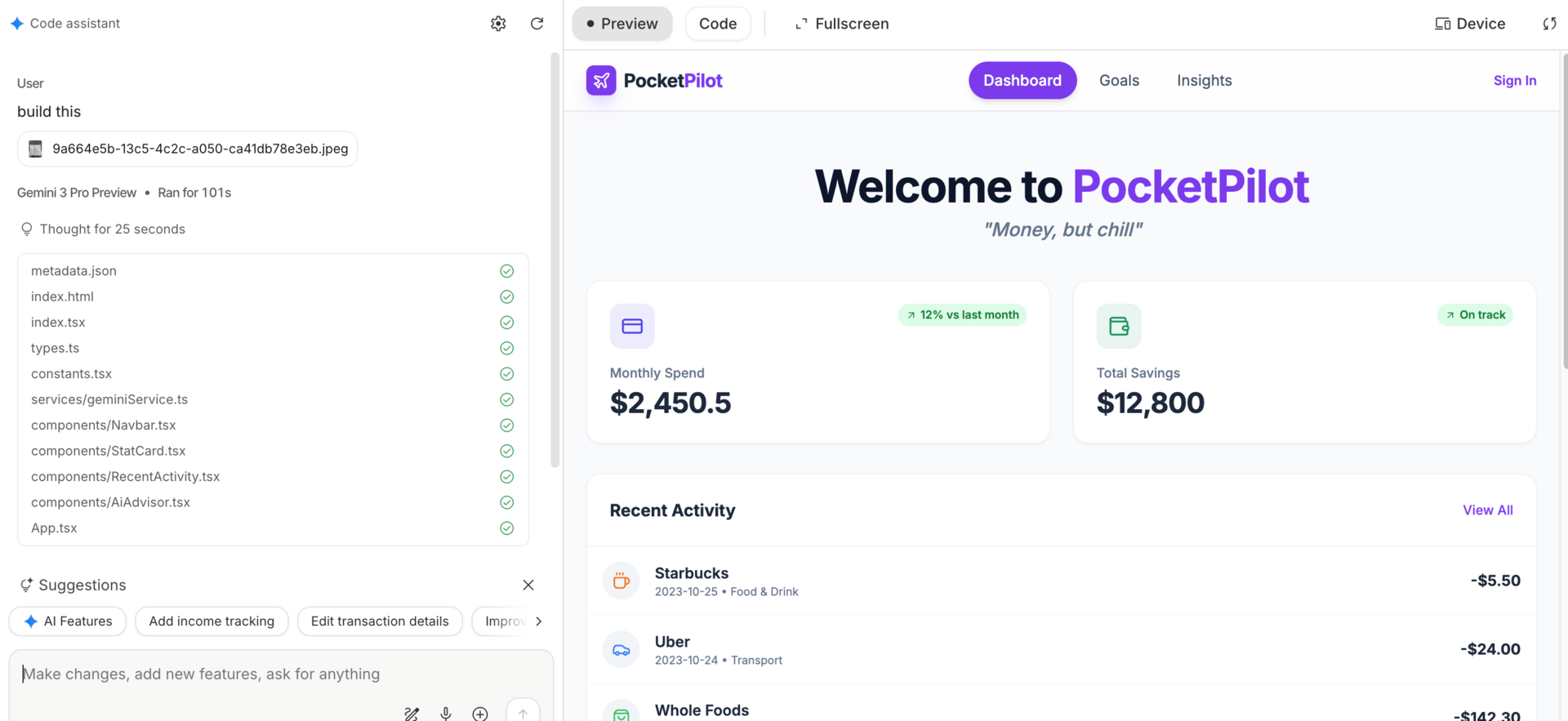Click the check icon beside components/AiAdvisor.tsx
Viewport: 1568px width, 721px height.
coord(507,502)
